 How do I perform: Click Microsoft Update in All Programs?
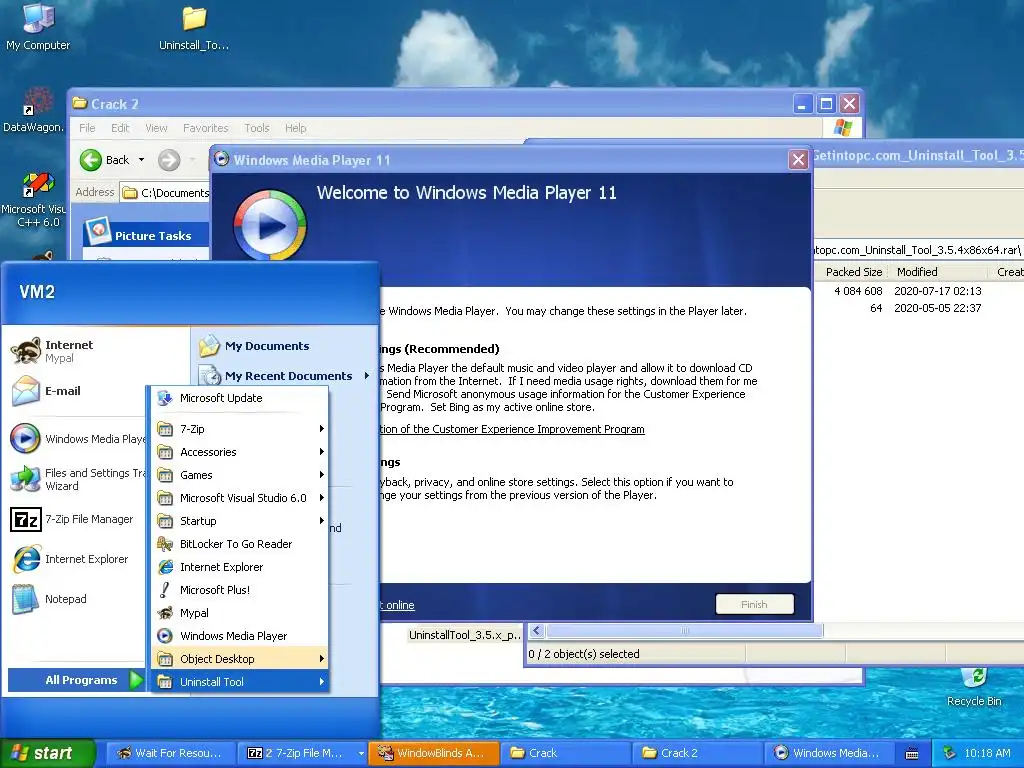tap(240, 398)
